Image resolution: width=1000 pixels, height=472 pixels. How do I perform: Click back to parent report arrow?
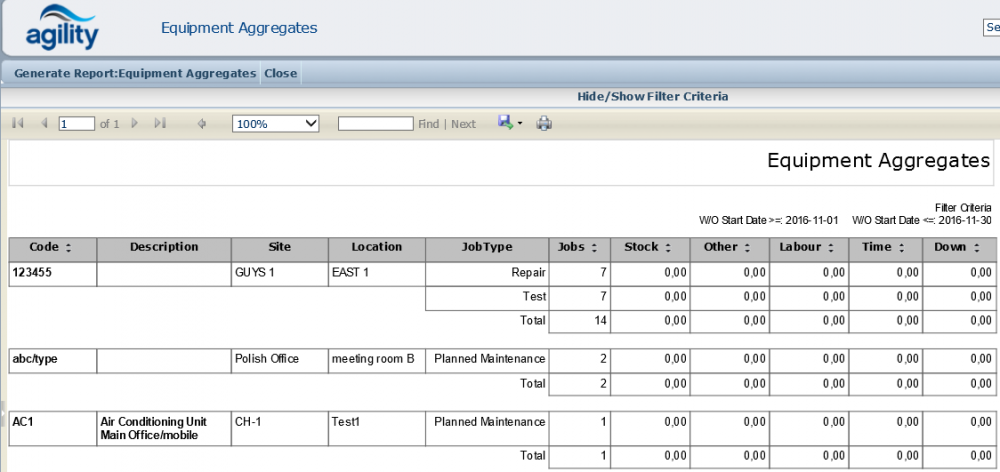point(202,123)
